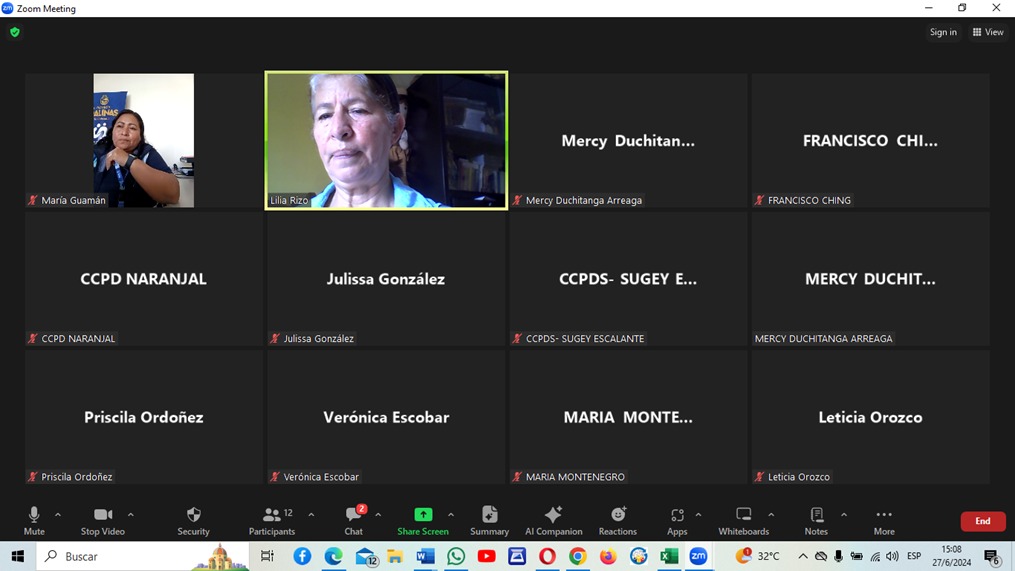Image resolution: width=1015 pixels, height=571 pixels.
Task: Open the meeting Summary tool
Action: 489,520
